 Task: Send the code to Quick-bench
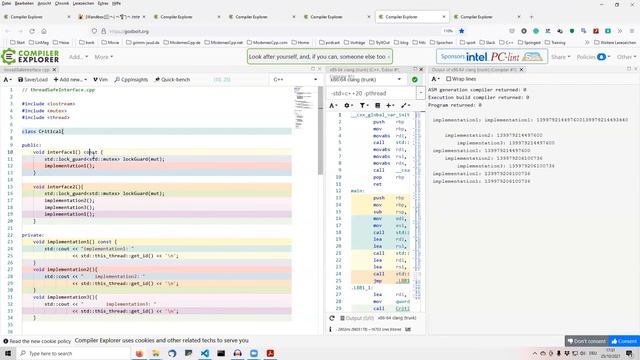point(172,80)
